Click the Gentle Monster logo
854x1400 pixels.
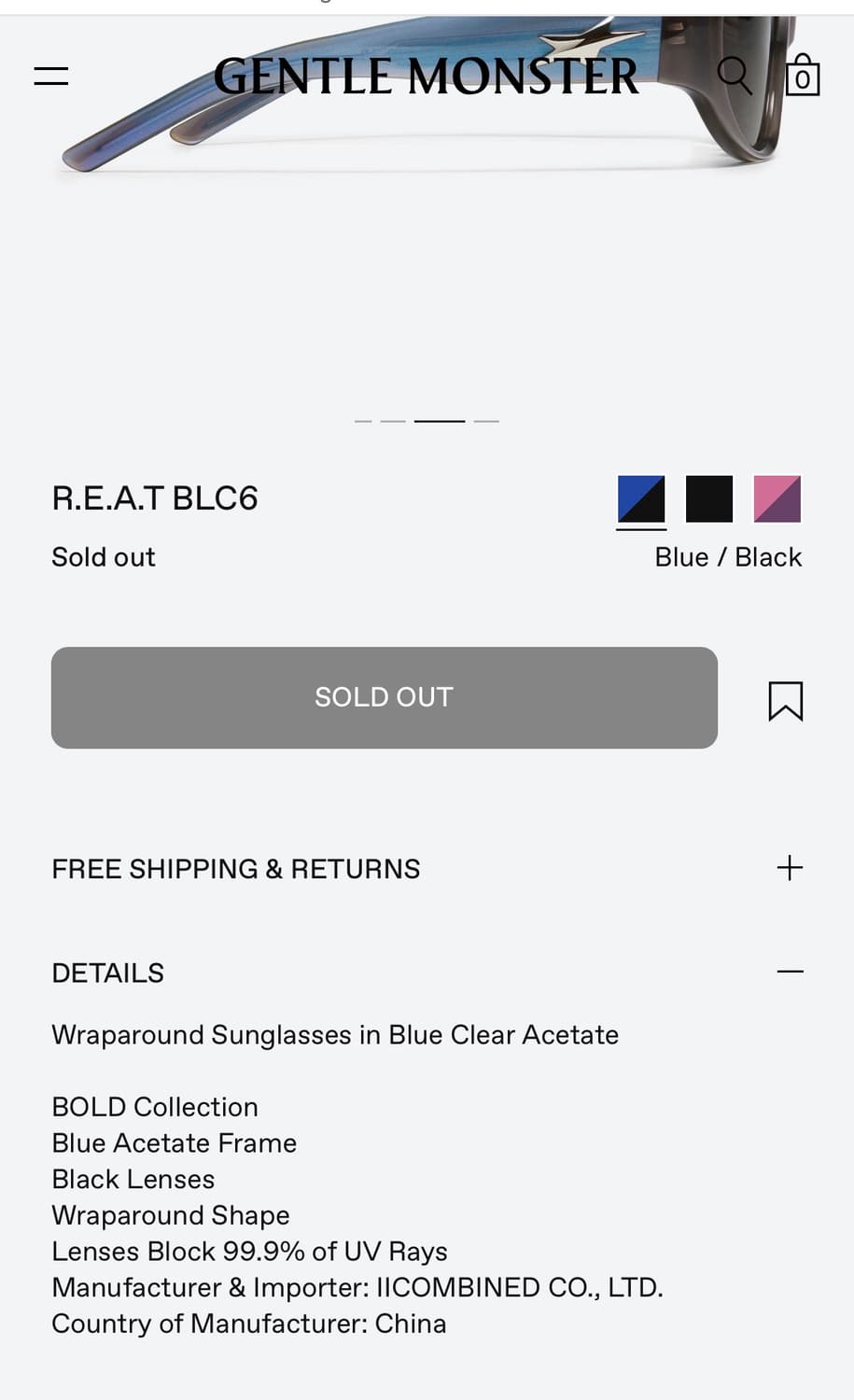[426, 77]
